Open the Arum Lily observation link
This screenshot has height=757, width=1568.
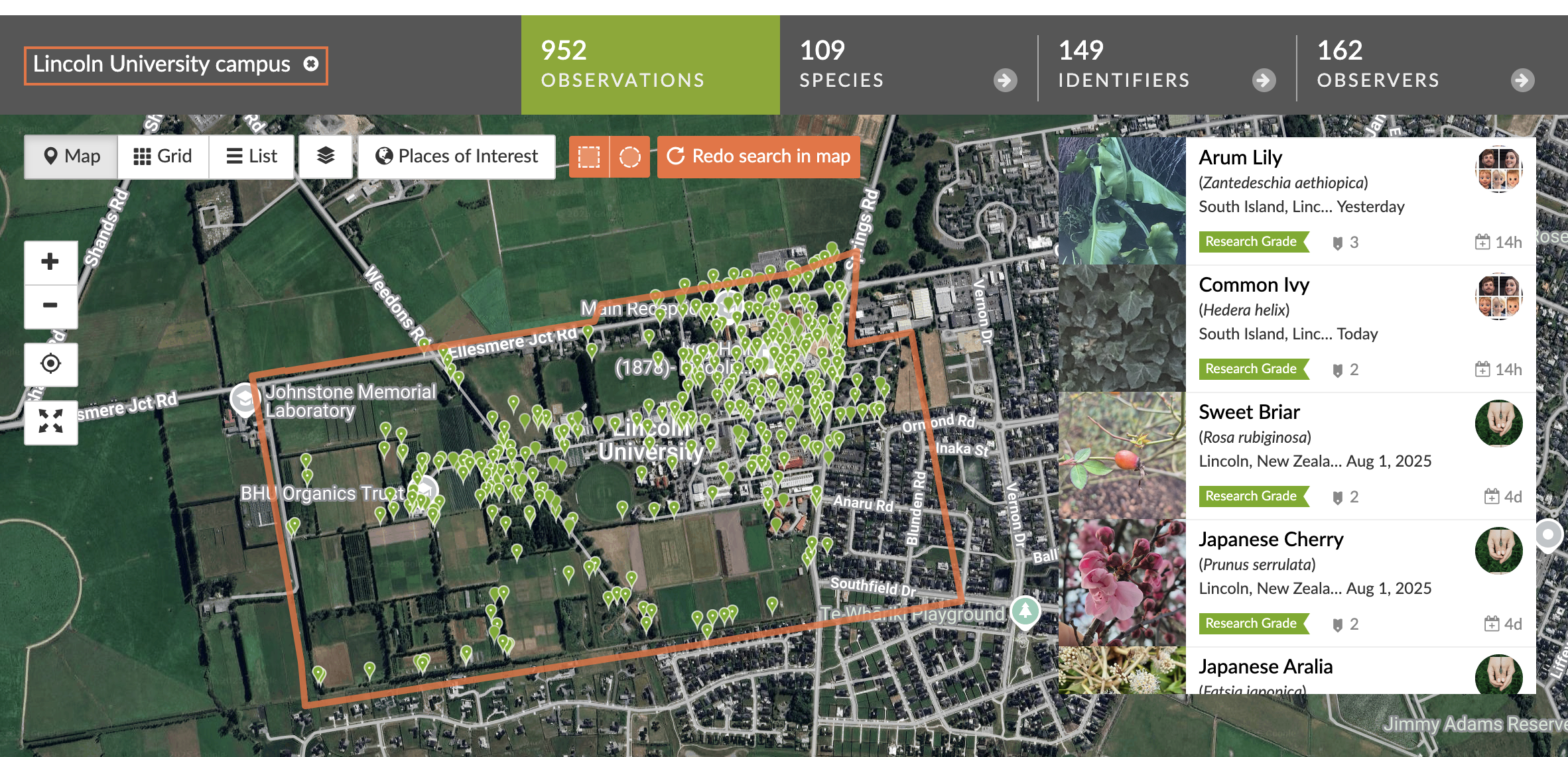tap(1240, 158)
